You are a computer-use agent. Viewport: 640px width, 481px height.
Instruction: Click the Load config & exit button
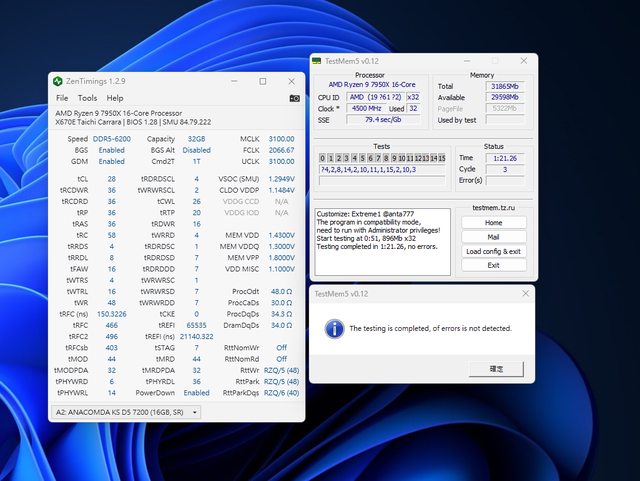tap(493, 251)
